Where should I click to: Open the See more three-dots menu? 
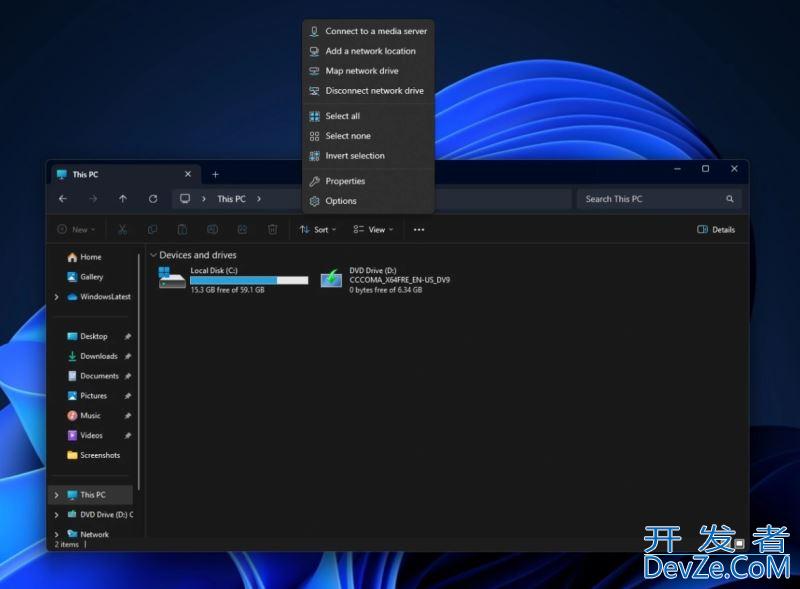(419, 229)
